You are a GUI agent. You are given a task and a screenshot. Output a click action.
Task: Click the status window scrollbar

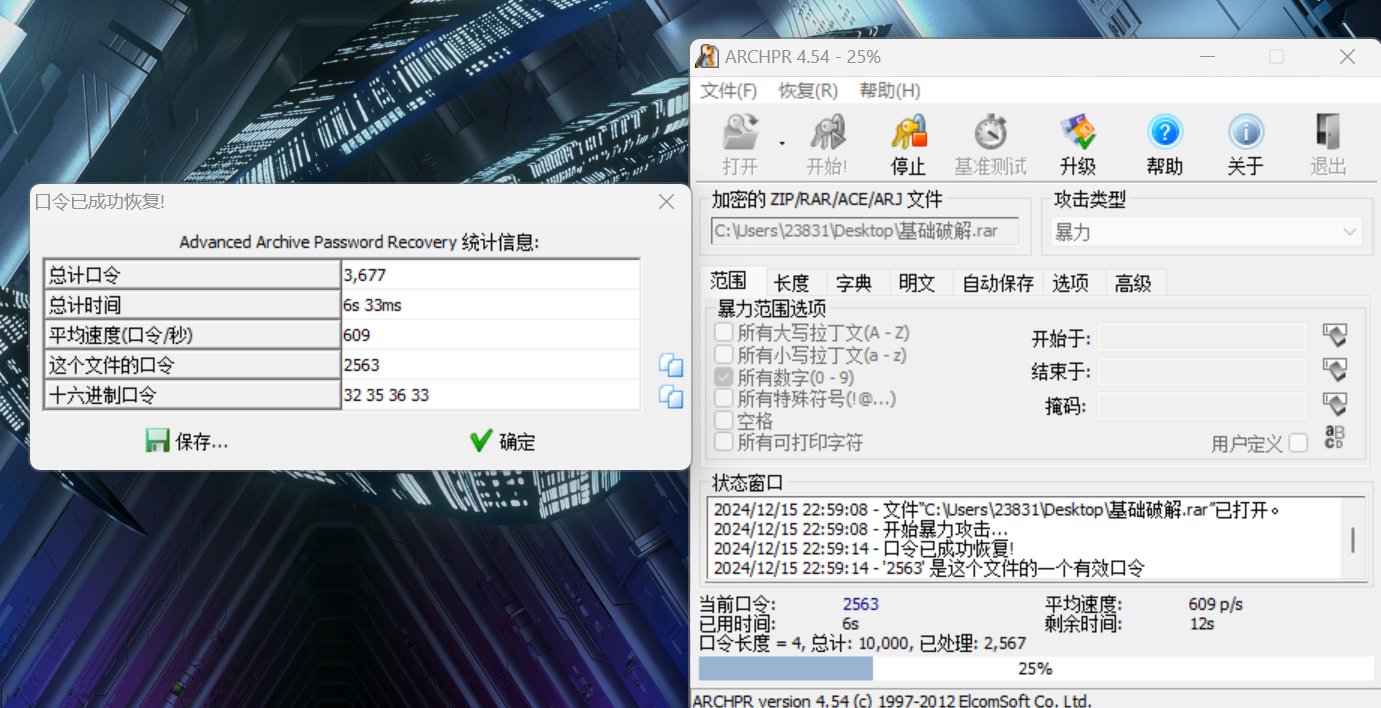(x=1353, y=540)
